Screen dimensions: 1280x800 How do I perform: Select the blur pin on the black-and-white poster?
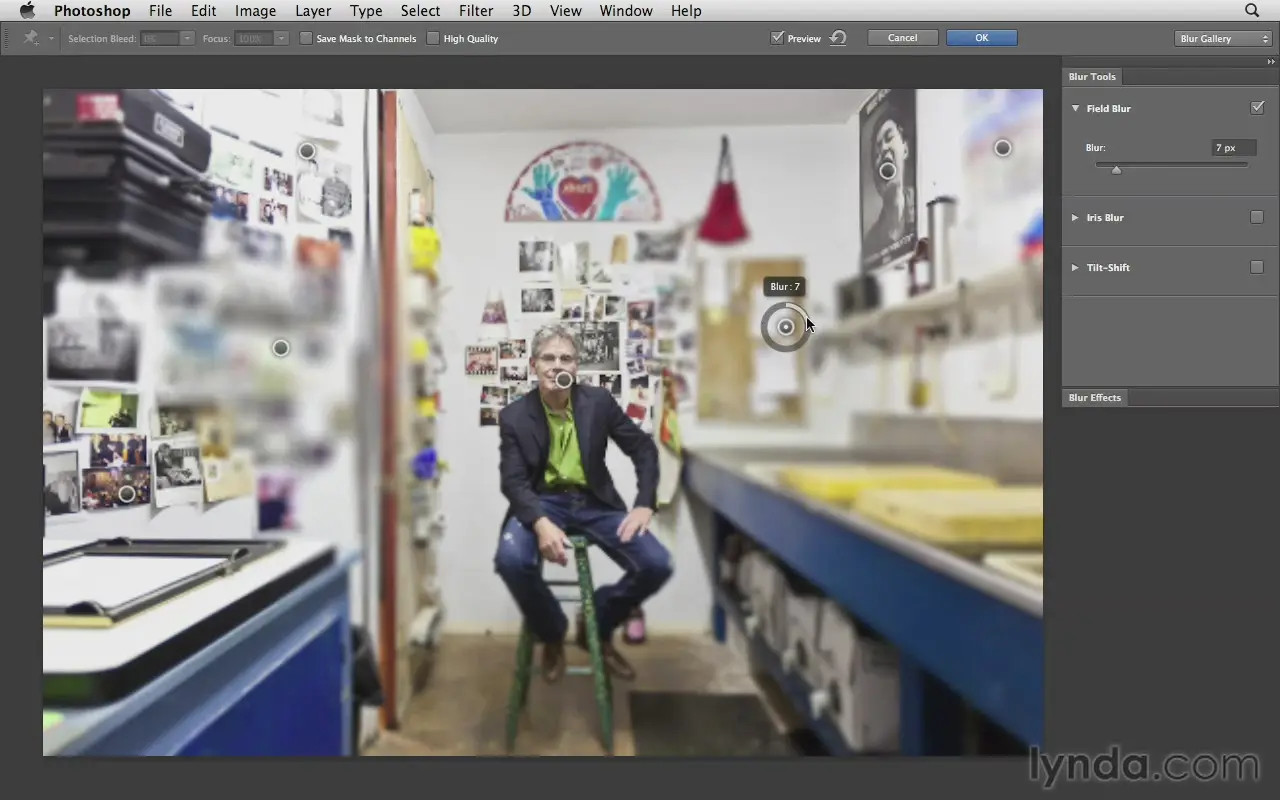point(887,171)
